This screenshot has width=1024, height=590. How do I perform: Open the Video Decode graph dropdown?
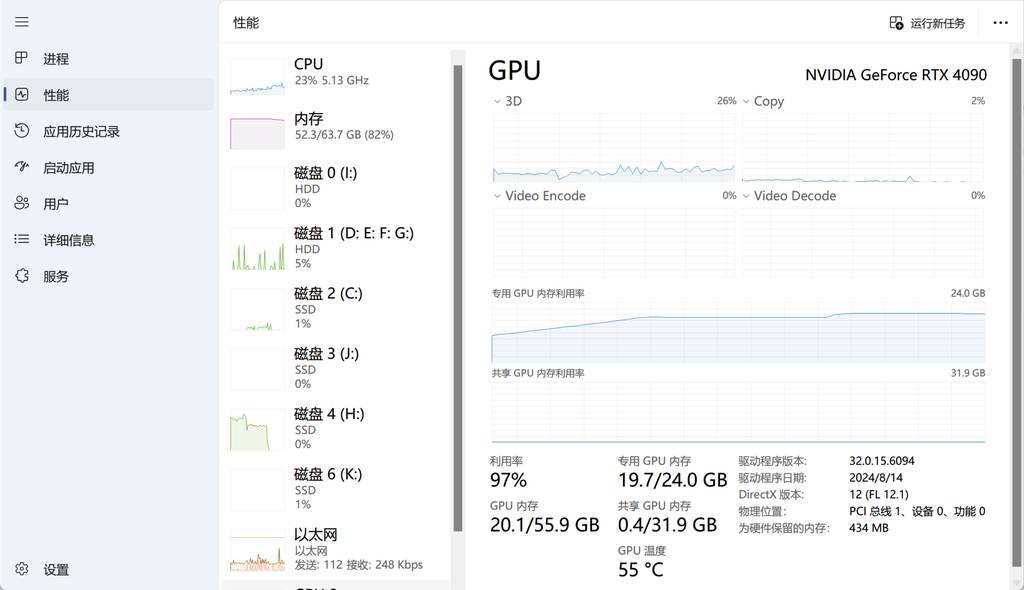[747, 196]
